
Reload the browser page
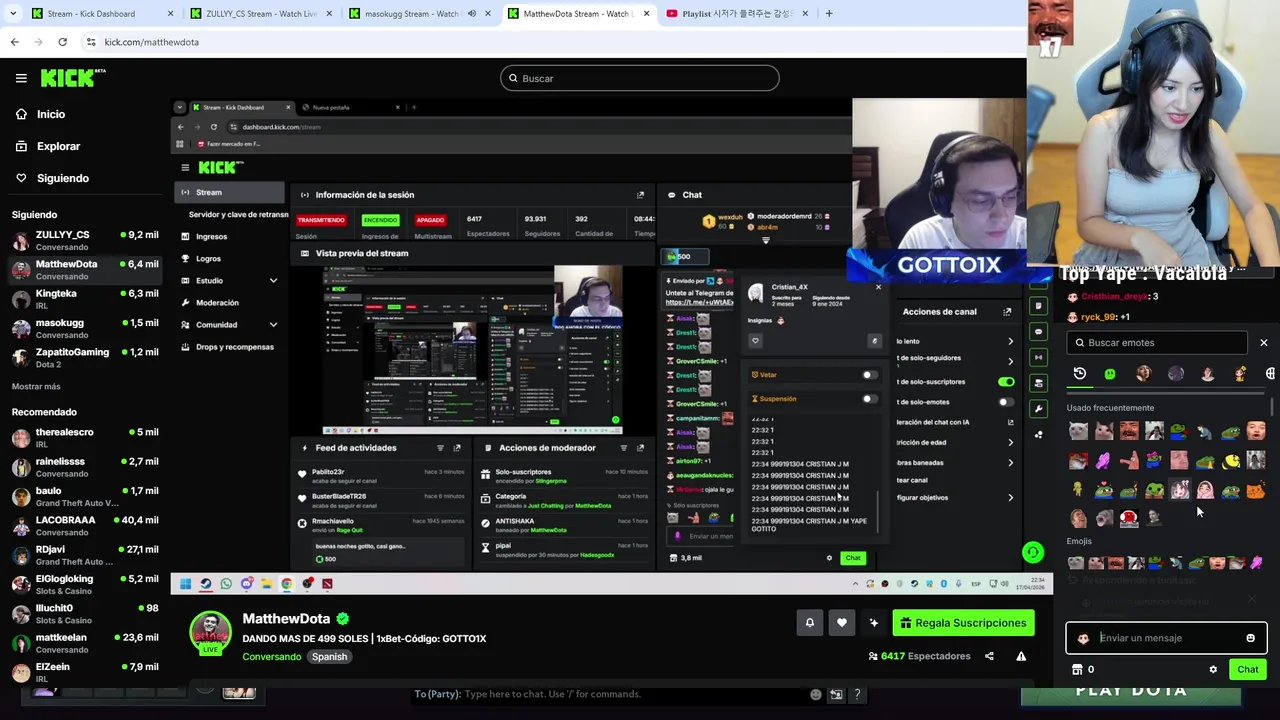[62, 42]
